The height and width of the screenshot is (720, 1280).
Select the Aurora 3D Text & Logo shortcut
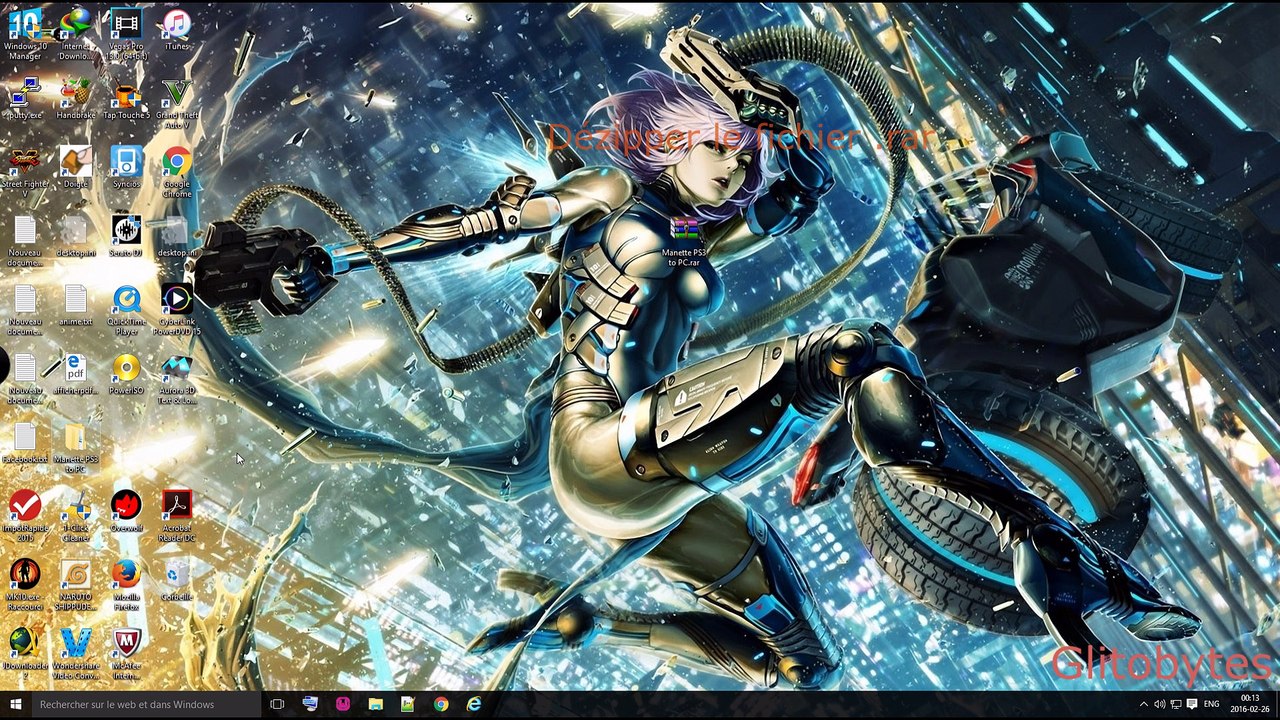[177, 378]
